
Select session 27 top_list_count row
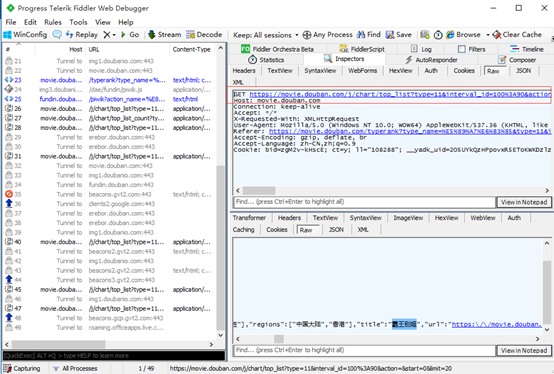110,118
